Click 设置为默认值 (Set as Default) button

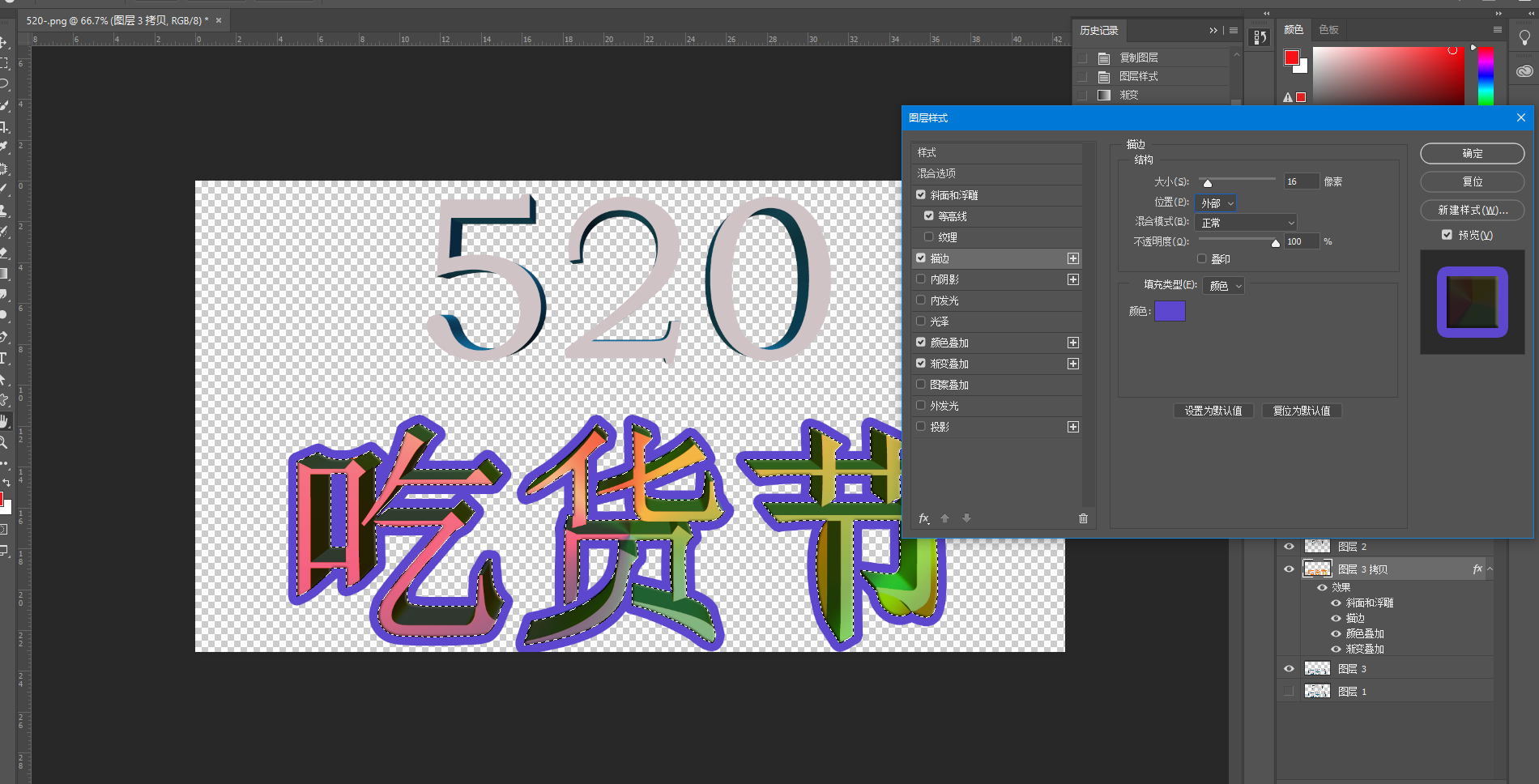click(1213, 411)
